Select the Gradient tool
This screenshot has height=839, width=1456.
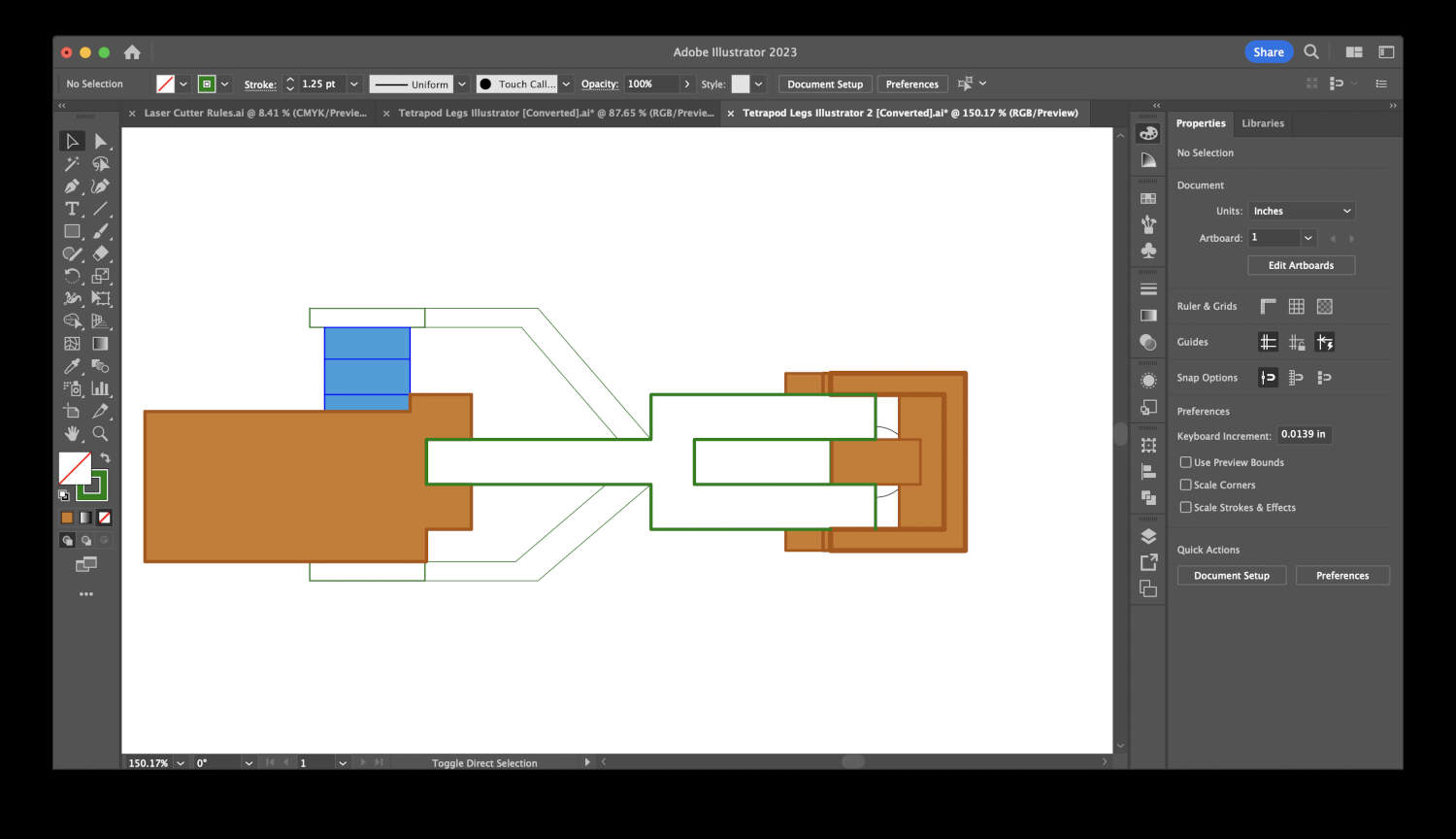[x=100, y=344]
